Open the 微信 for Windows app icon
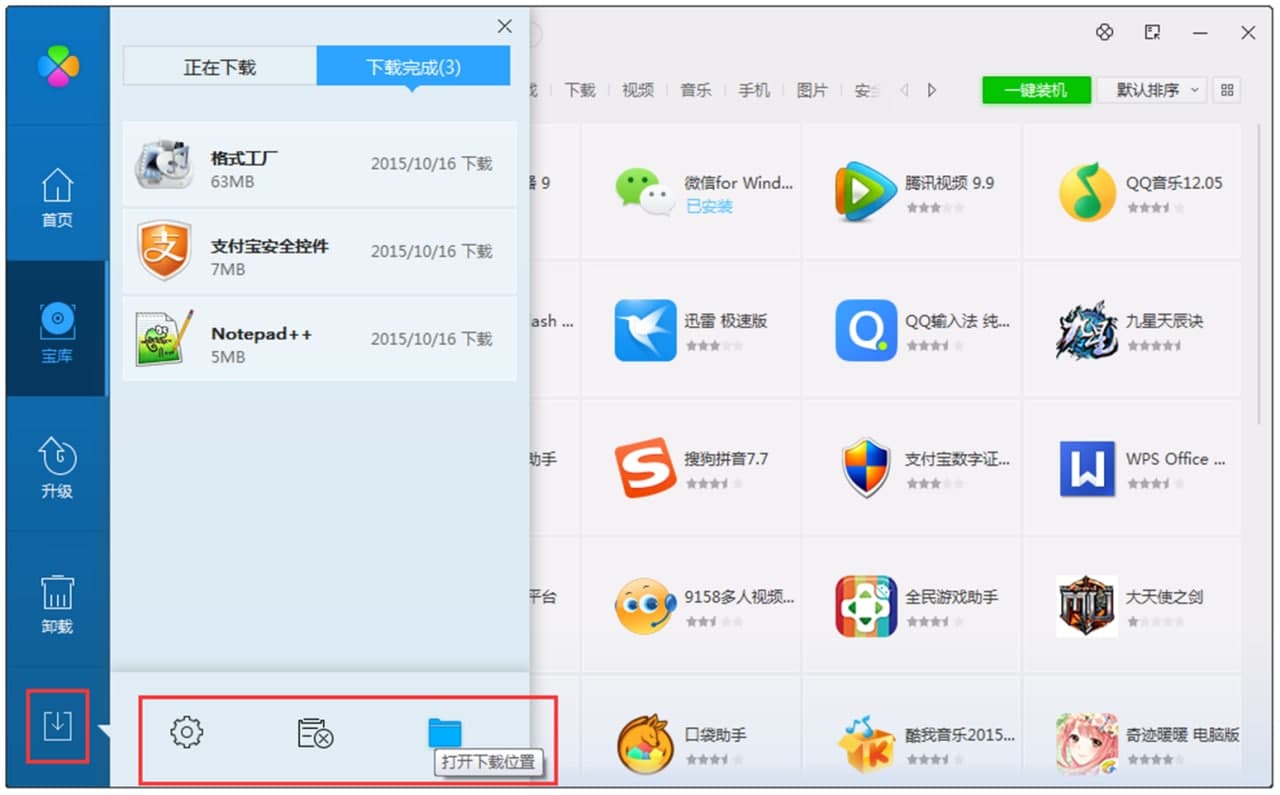The width and height of the screenshot is (1280, 795). [644, 191]
